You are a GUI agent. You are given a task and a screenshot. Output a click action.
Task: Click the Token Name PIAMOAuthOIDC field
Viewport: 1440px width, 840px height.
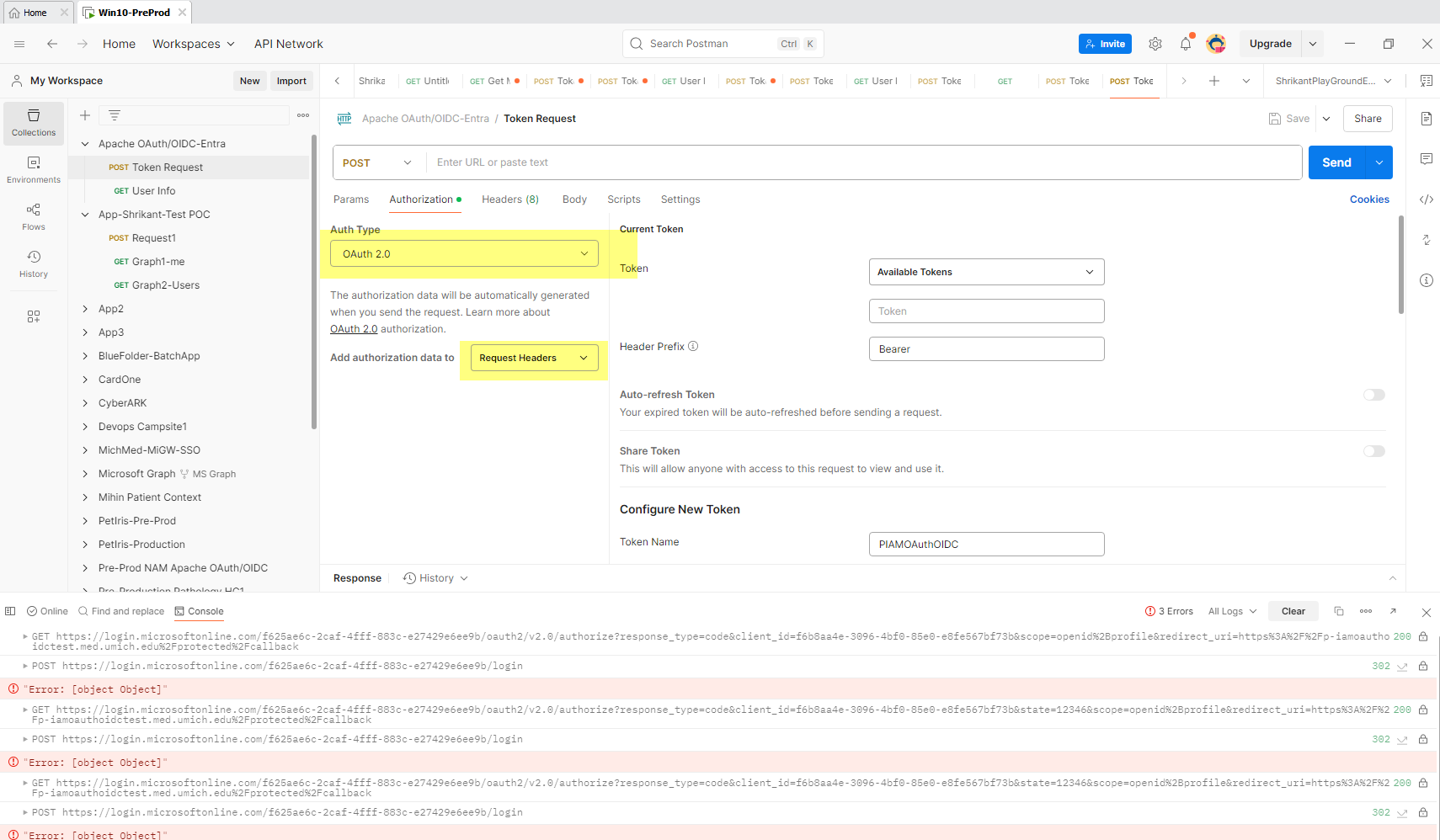(986, 545)
